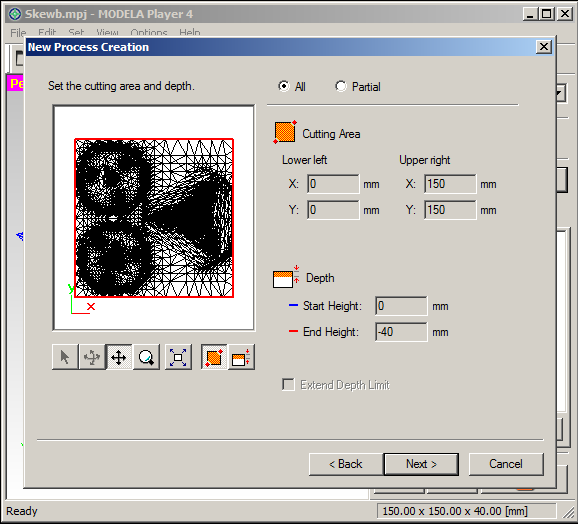Viewport: 578px width, 524px height.
Task: Click the Ready status bar text
Action: 22,511
